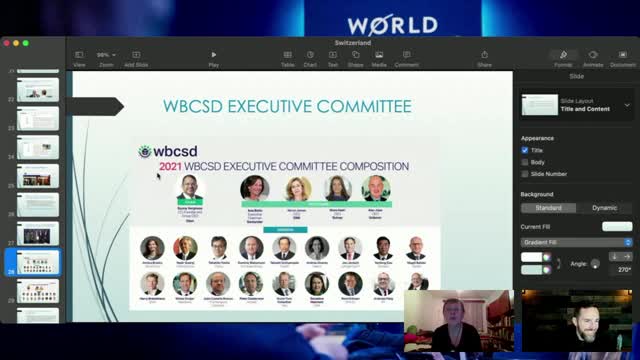The image size is (640, 360).
Task: Expand the Slide Layout chevron
Action: 627,105
